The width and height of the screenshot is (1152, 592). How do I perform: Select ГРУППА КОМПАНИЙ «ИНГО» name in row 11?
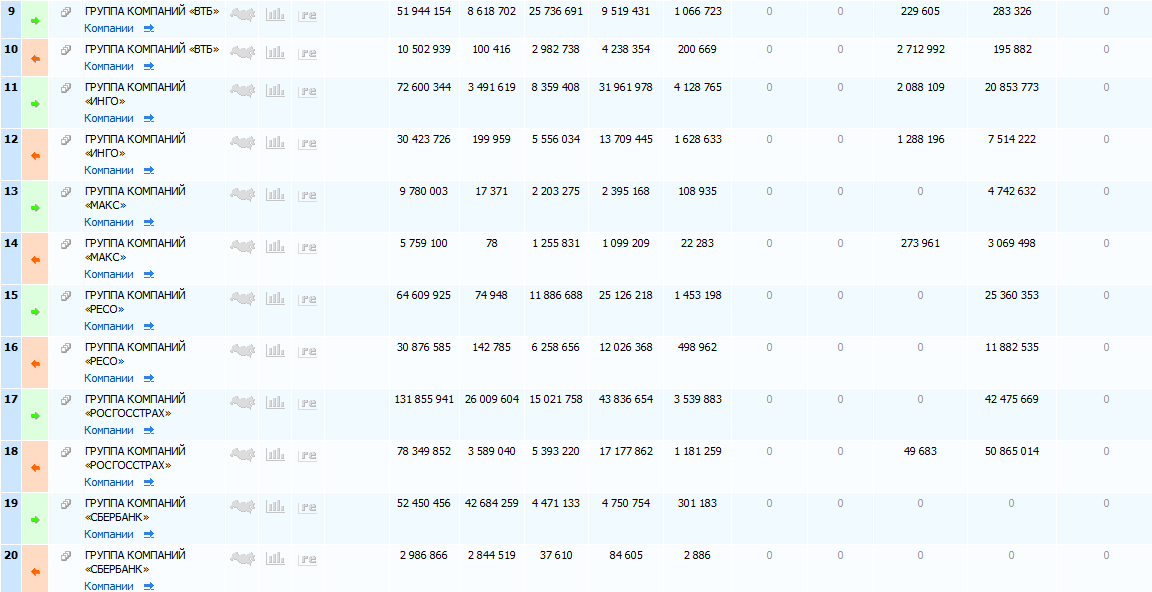pos(135,94)
